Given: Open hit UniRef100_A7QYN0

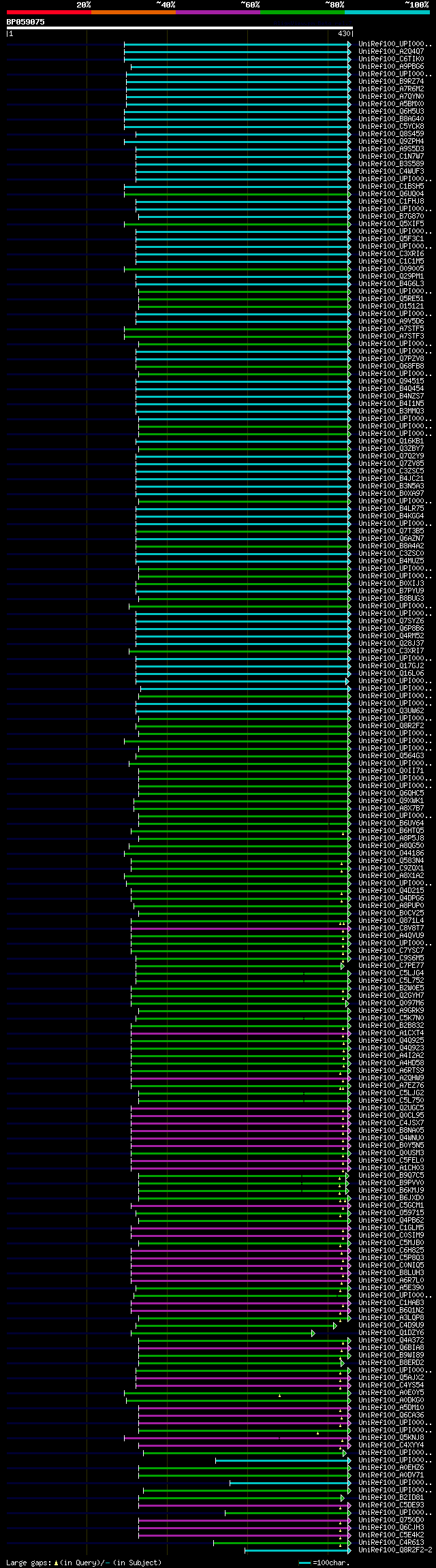Looking at the screenshot, I should 391,97.
